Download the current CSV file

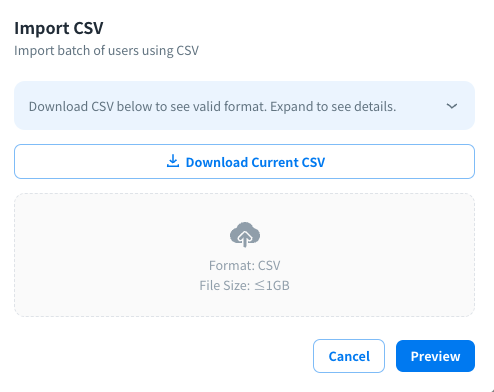(244, 162)
